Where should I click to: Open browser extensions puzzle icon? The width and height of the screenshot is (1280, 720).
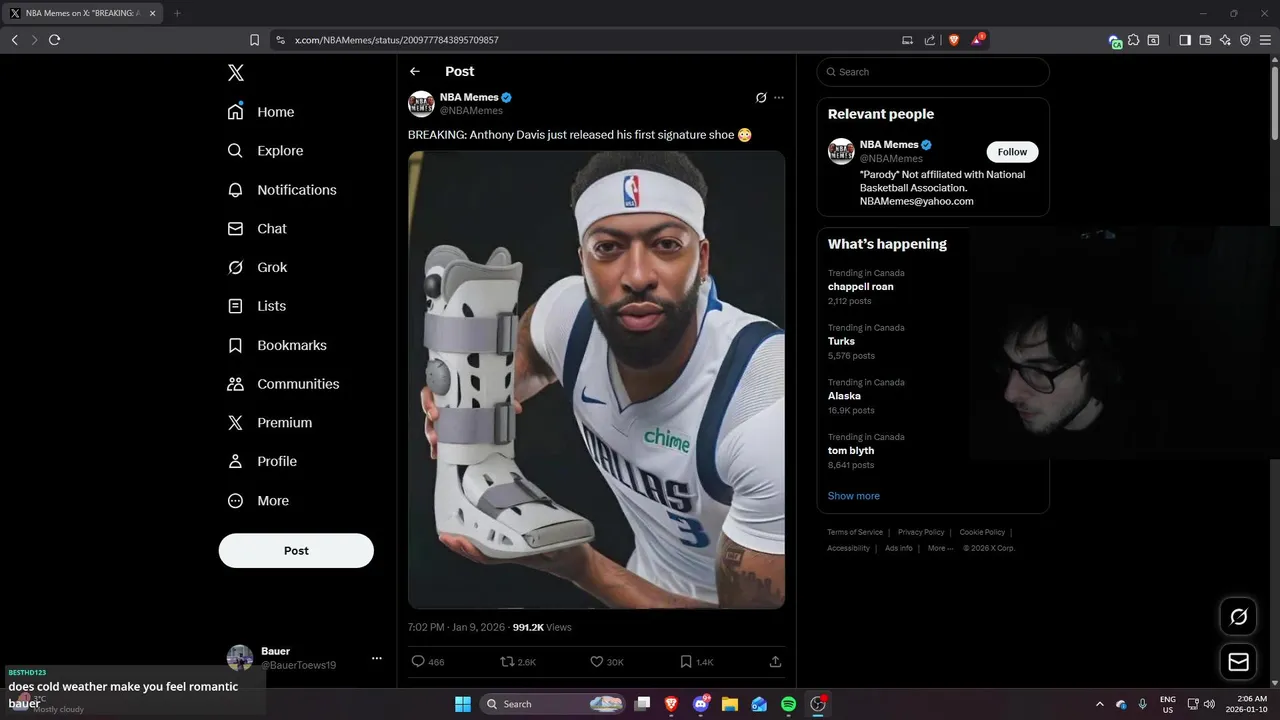pyautogui.click(x=1133, y=40)
